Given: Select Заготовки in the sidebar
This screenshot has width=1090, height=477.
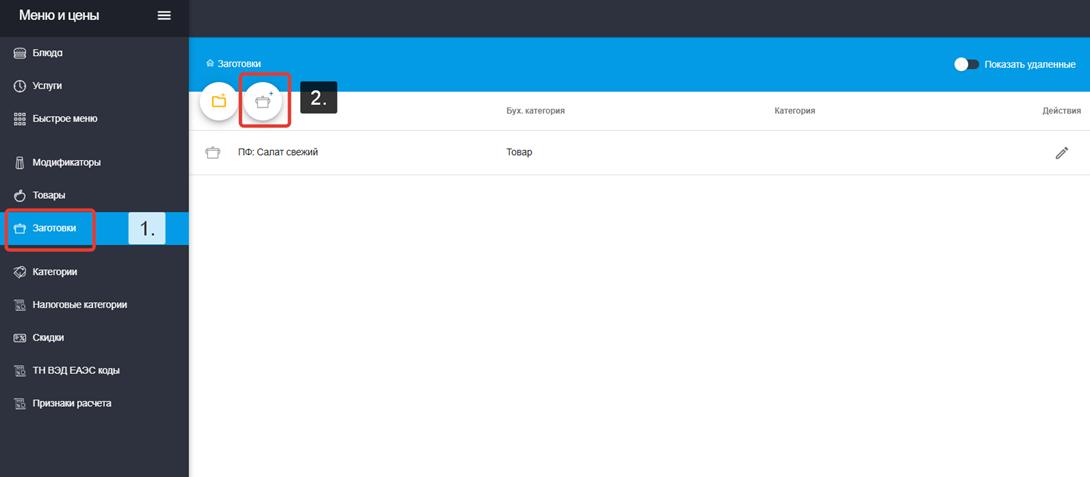Looking at the screenshot, I should click(x=53, y=228).
